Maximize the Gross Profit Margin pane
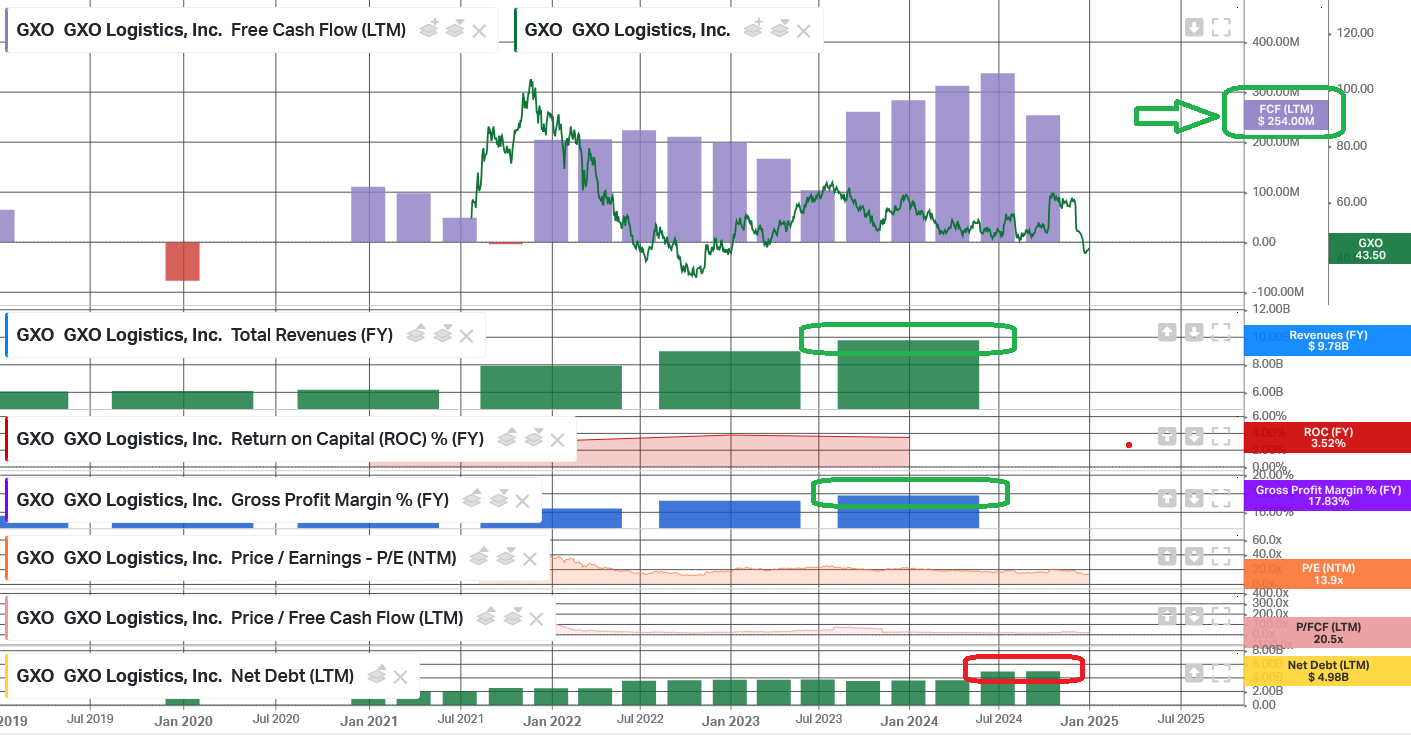The height and width of the screenshot is (735, 1411). pos(1221,497)
